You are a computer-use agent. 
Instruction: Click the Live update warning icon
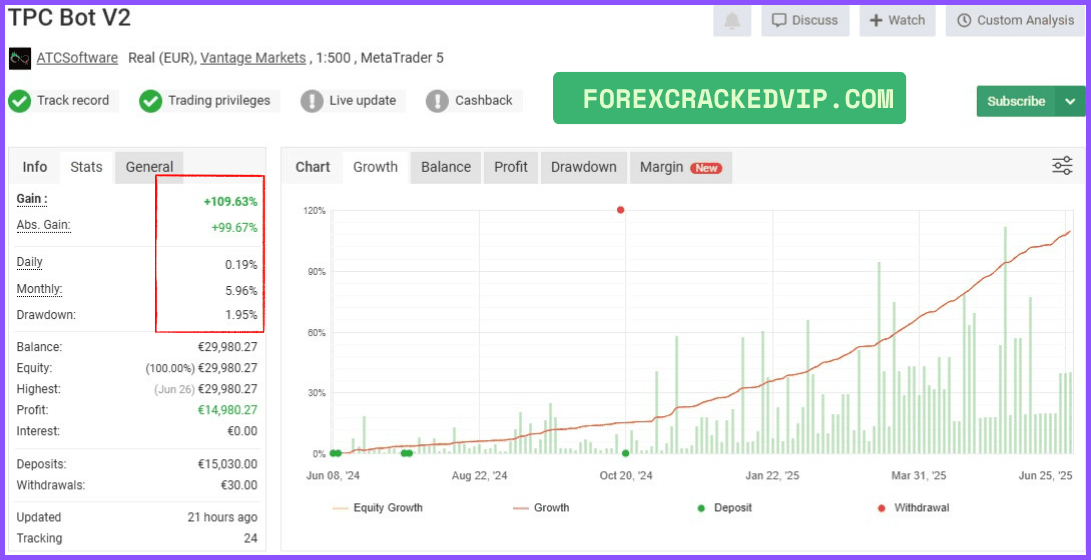click(x=312, y=101)
